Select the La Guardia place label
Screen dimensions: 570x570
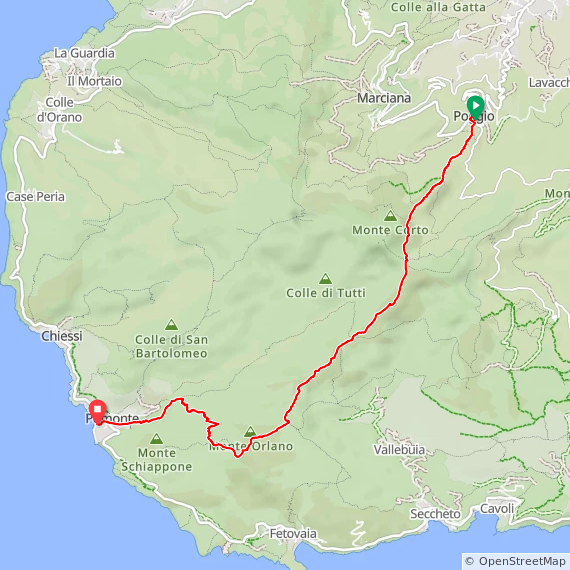[84, 53]
